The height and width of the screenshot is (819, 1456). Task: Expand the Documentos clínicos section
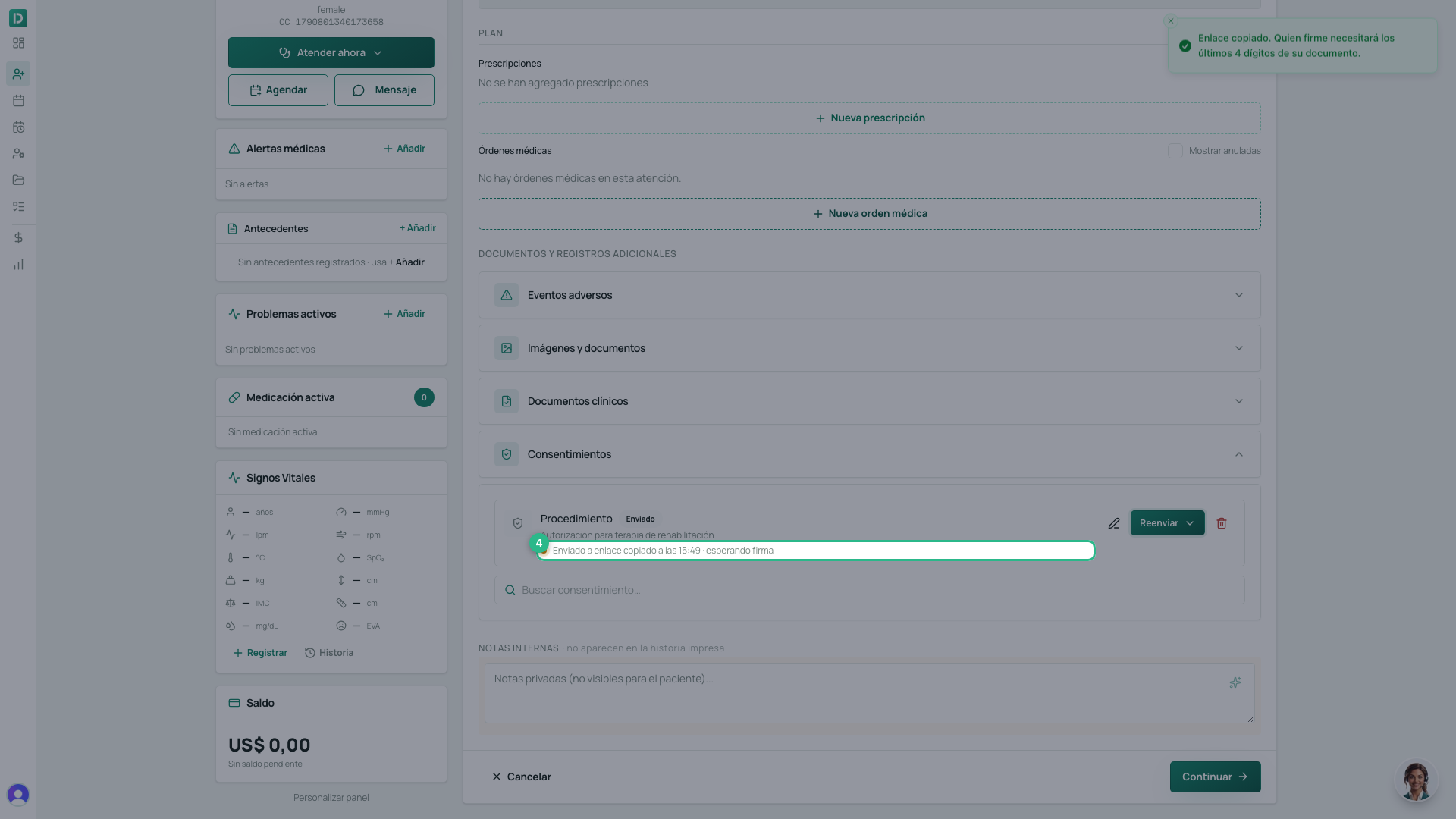click(x=870, y=401)
